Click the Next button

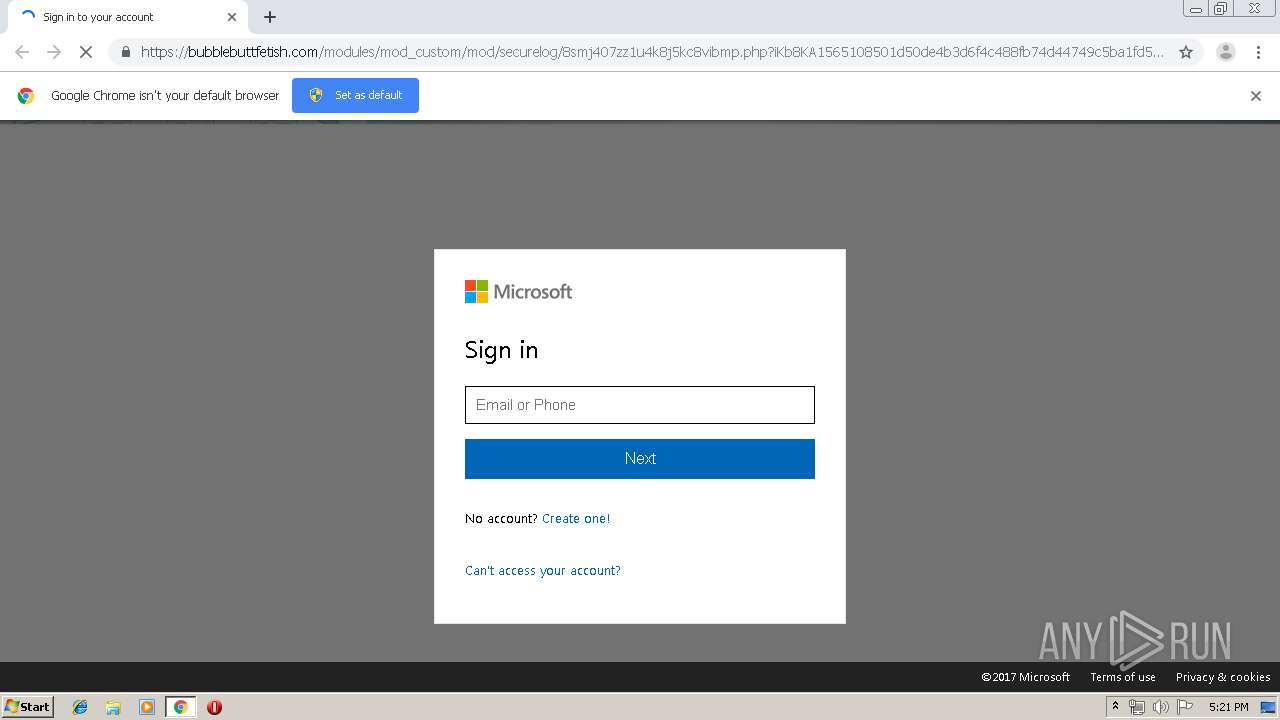click(x=640, y=459)
